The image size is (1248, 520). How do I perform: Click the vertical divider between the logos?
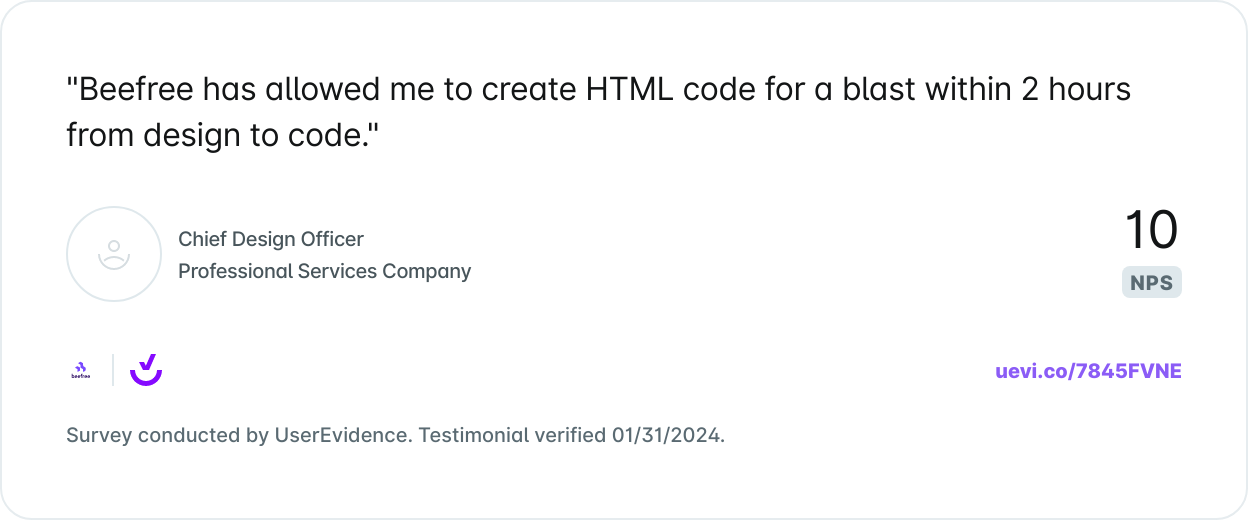pyautogui.click(x=112, y=370)
